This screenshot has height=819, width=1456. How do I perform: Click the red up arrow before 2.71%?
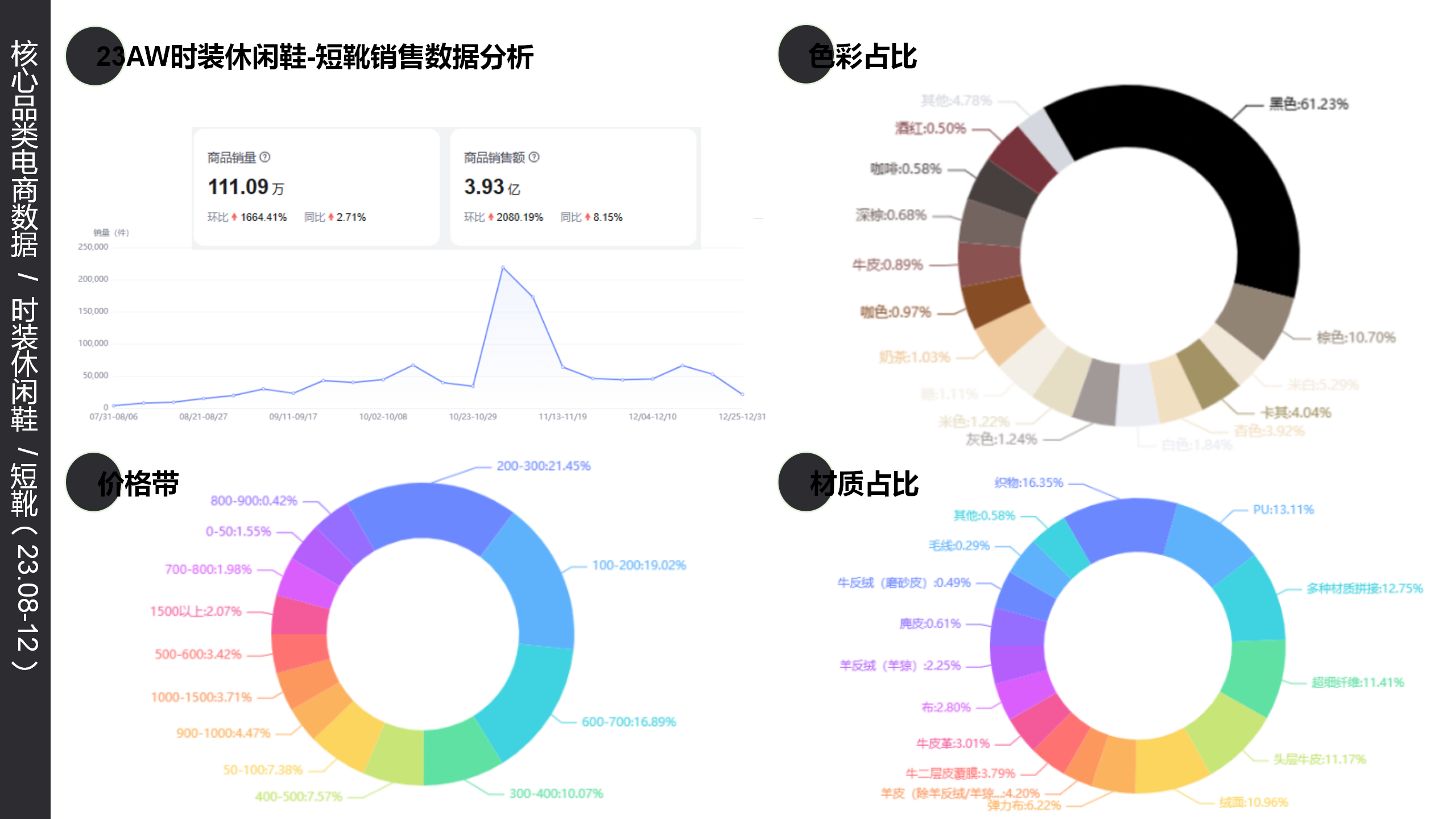click(330, 217)
